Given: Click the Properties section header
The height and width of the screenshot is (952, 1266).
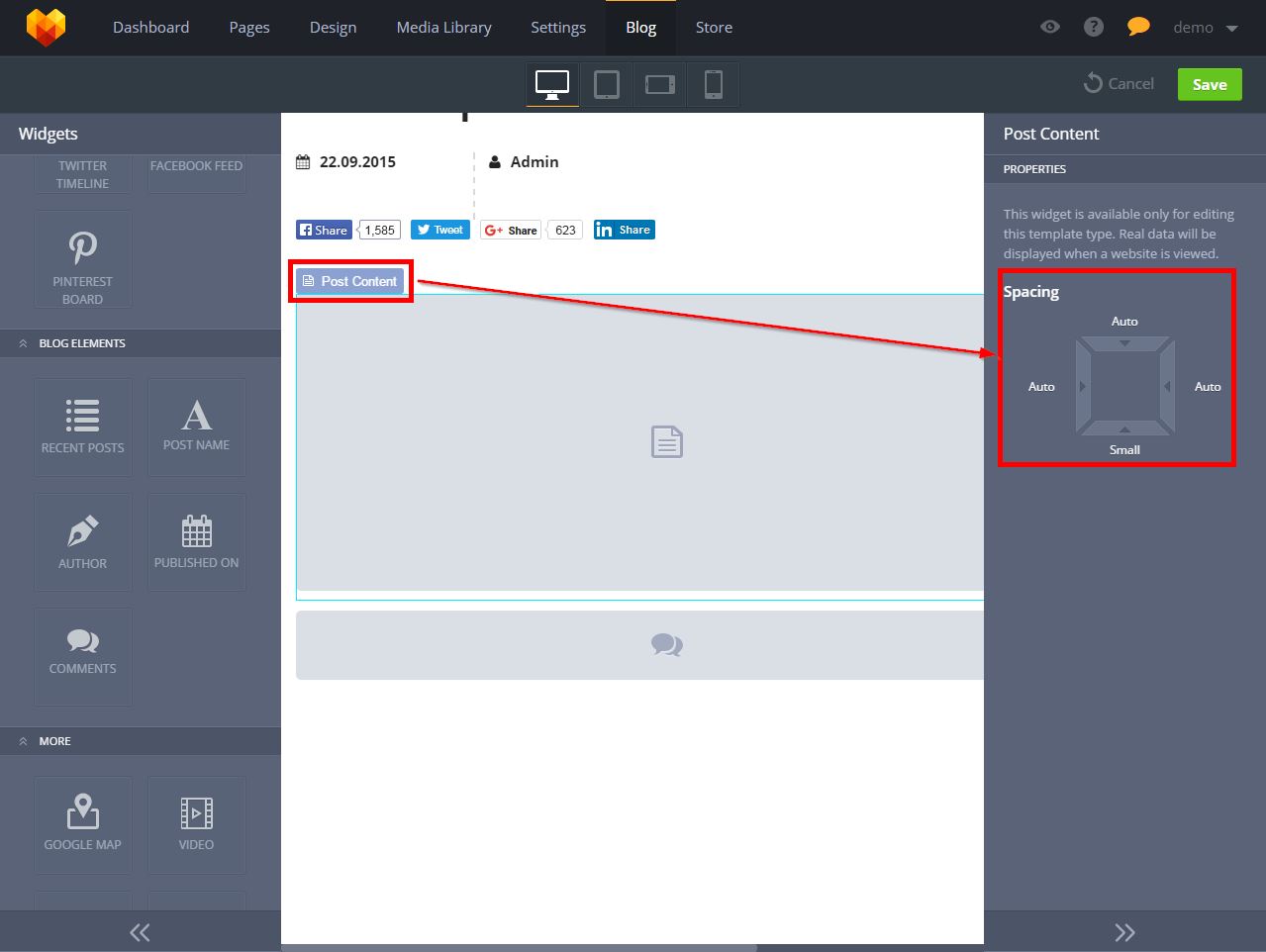Looking at the screenshot, I should [x=1124, y=169].
